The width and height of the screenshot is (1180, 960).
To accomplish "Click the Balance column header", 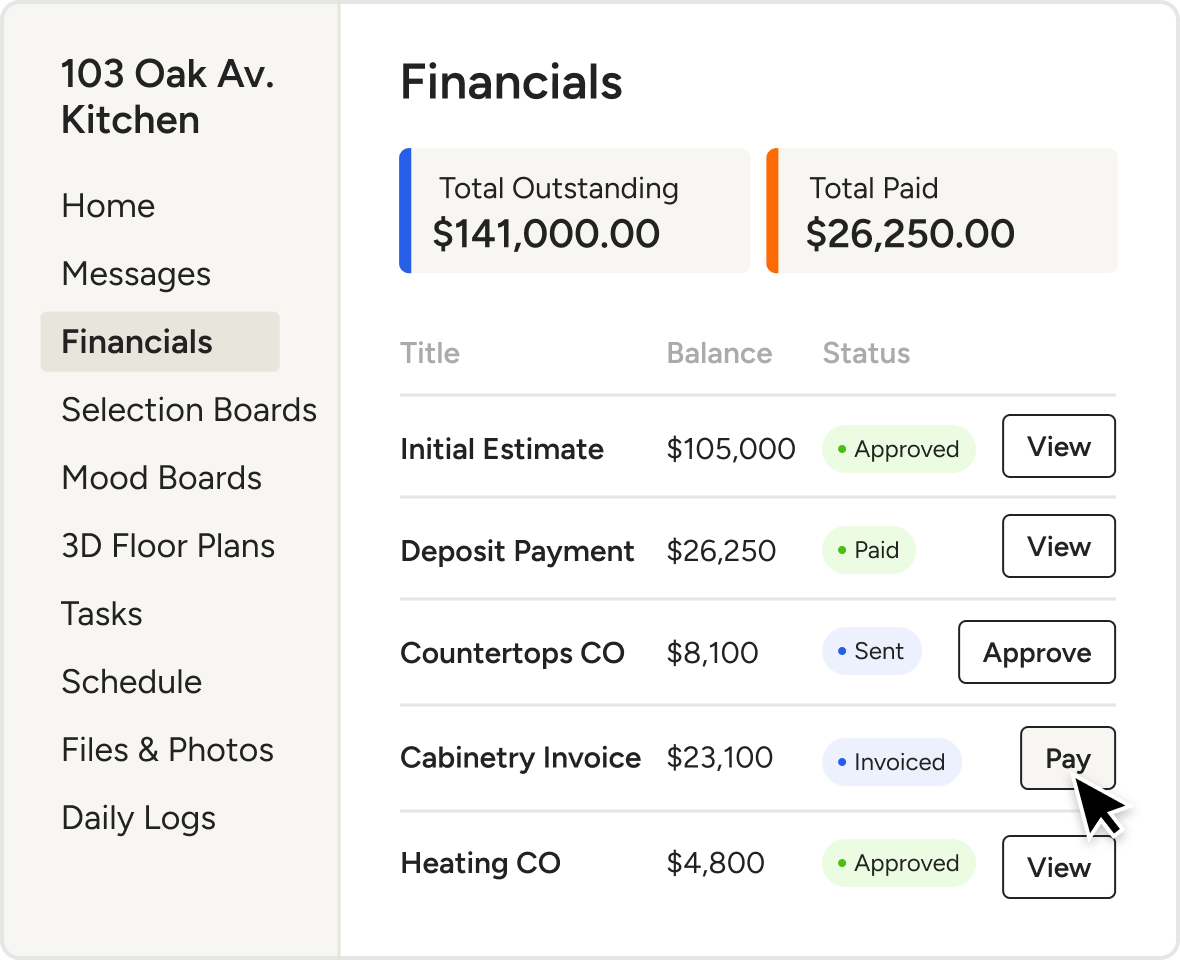I will (x=719, y=354).
